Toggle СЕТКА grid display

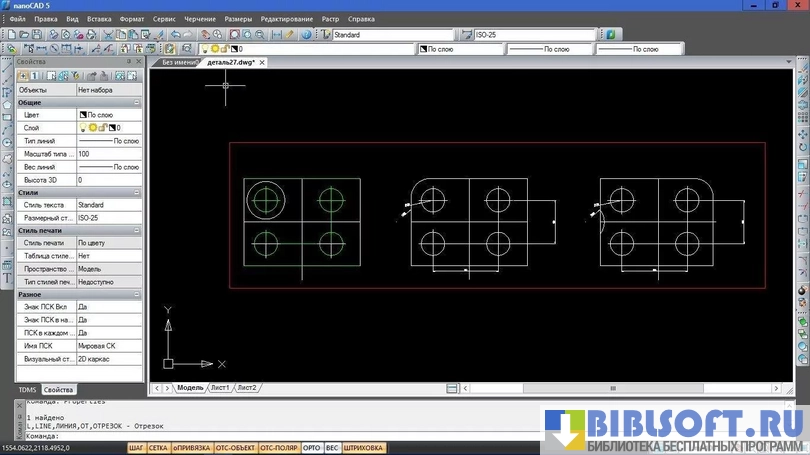[x=158, y=448]
